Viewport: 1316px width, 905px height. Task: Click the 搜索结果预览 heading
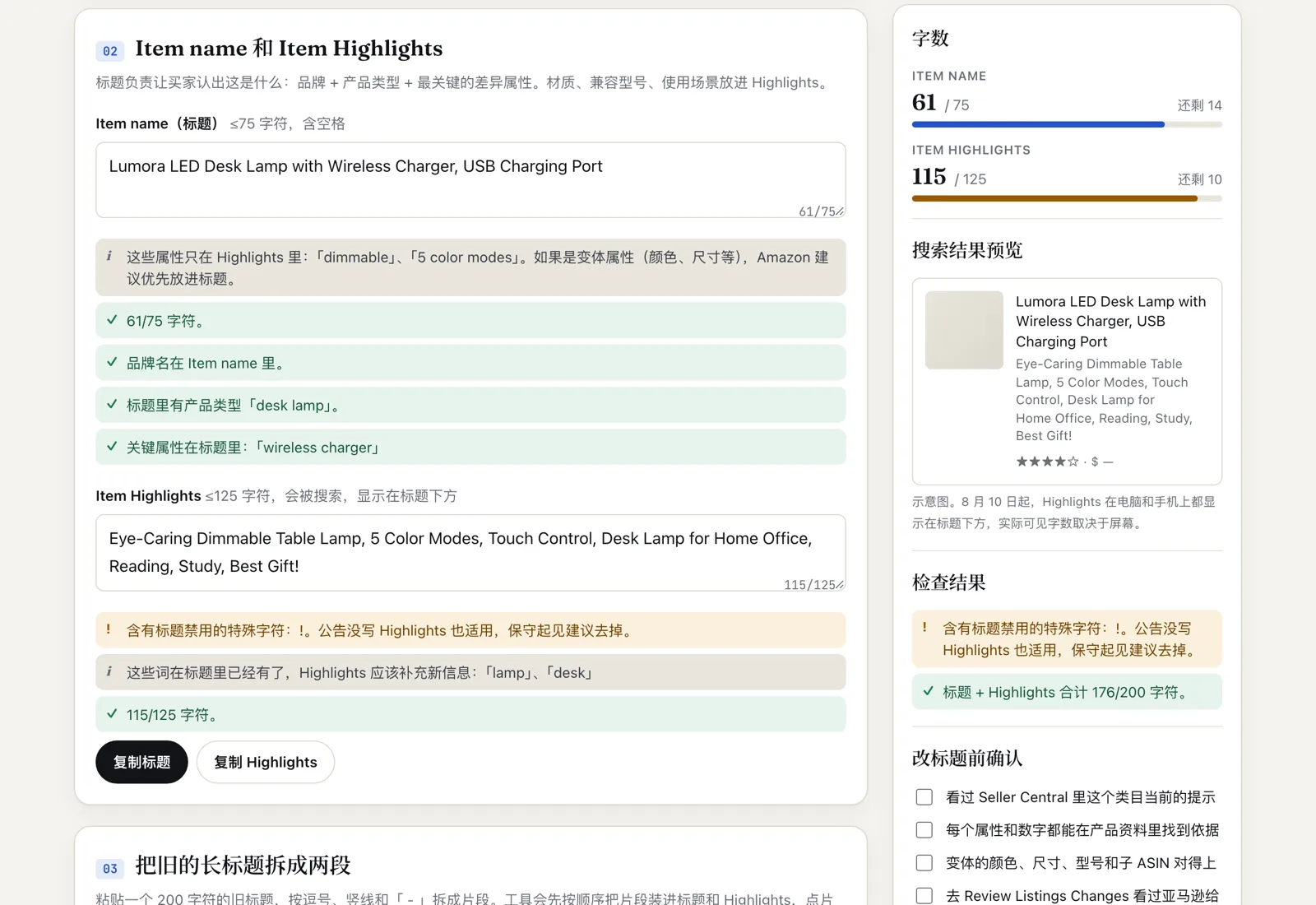click(x=967, y=250)
